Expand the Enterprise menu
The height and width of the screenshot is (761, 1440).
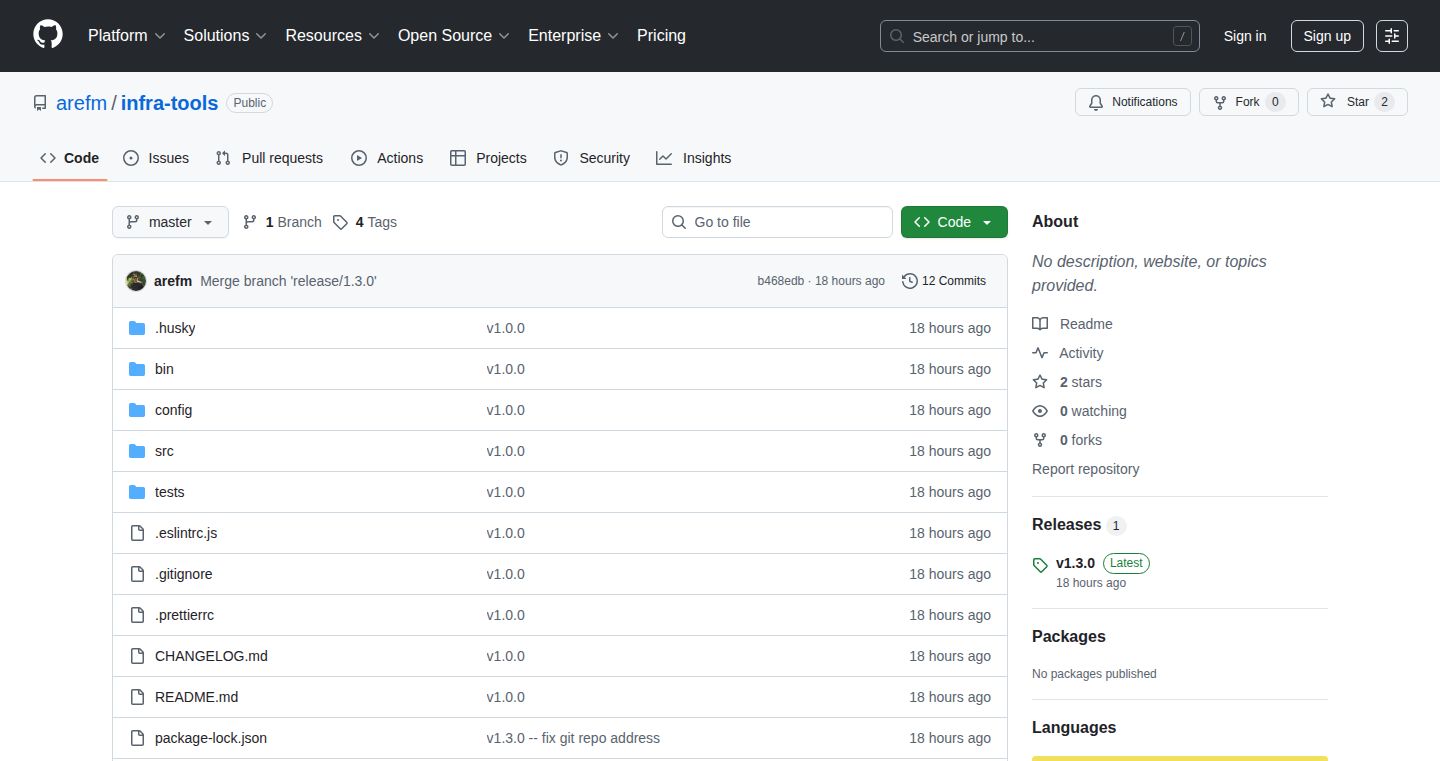574,35
